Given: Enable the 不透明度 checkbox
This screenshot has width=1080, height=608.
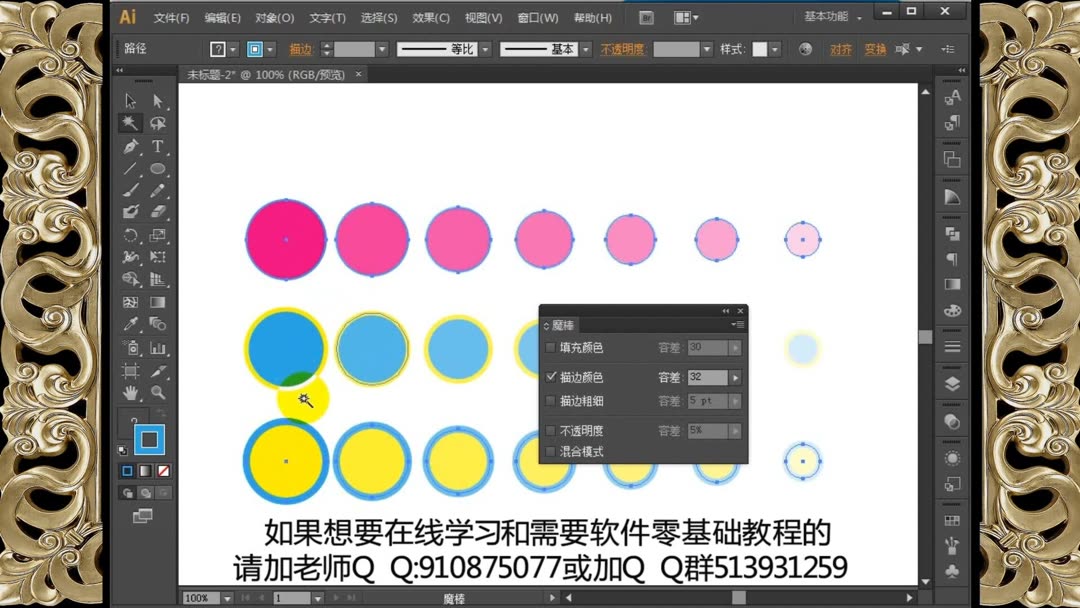Looking at the screenshot, I should [550, 430].
